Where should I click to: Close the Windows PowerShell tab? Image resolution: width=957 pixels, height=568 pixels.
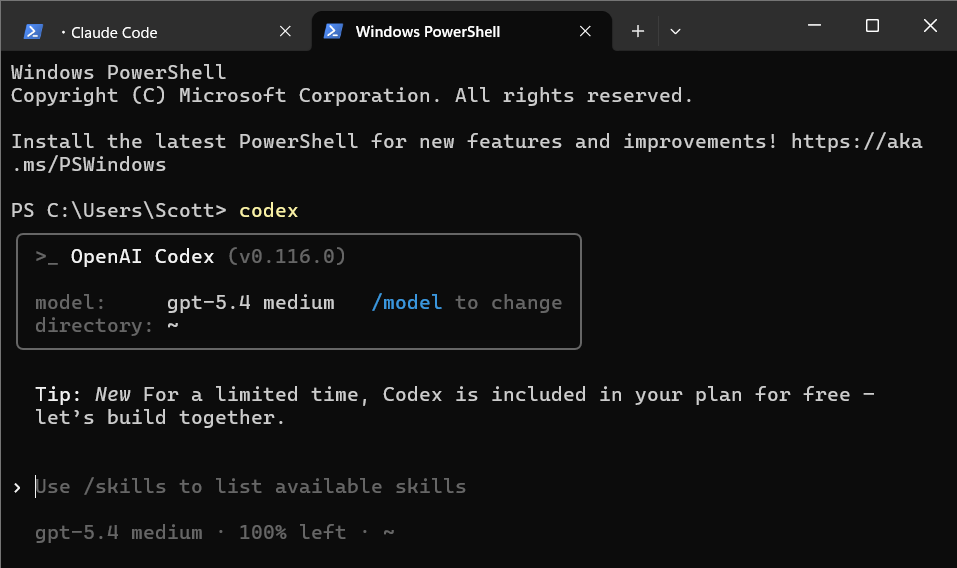click(585, 31)
